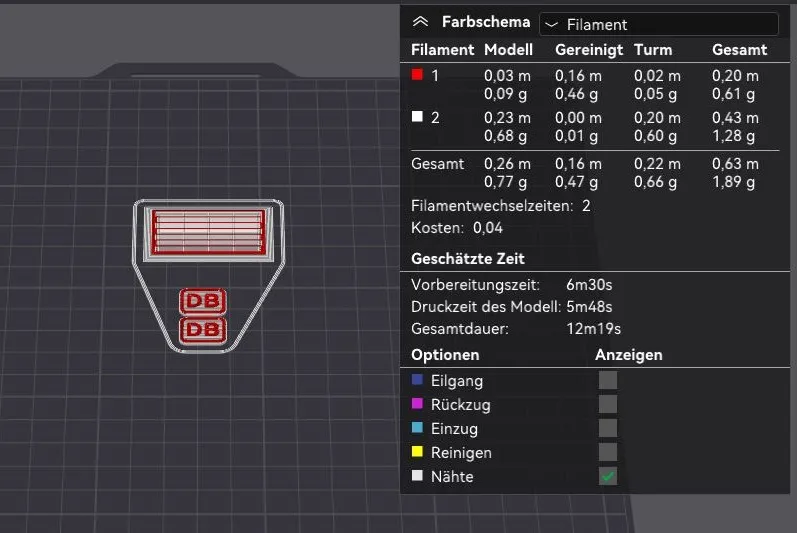Enable the Reinigen display checkbox
The image size is (797, 533).
pyautogui.click(x=607, y=452)
